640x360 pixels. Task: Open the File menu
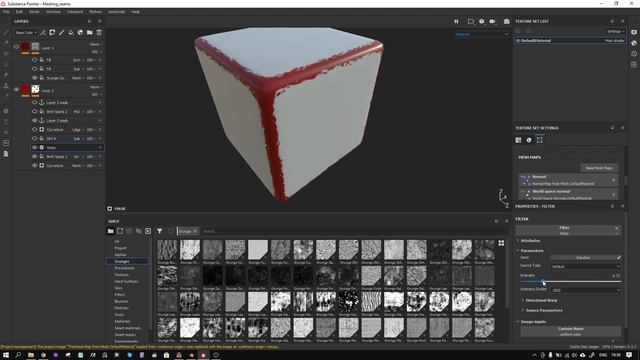click(6, 12)
